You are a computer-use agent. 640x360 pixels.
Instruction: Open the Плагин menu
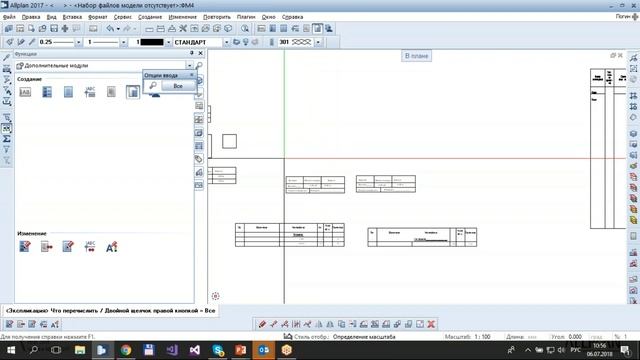[246, 17]
